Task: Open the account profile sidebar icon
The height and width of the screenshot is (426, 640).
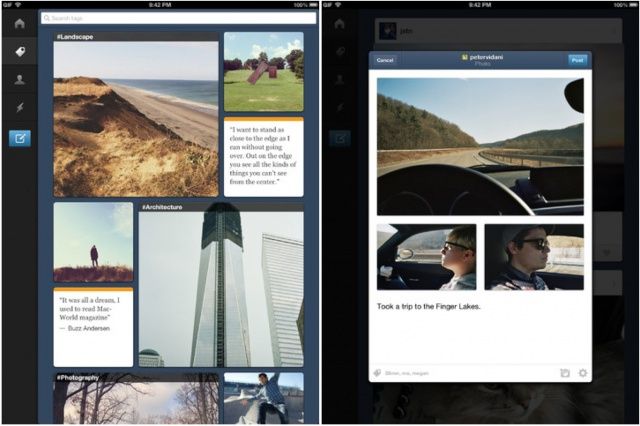Action: click(19, 79)
